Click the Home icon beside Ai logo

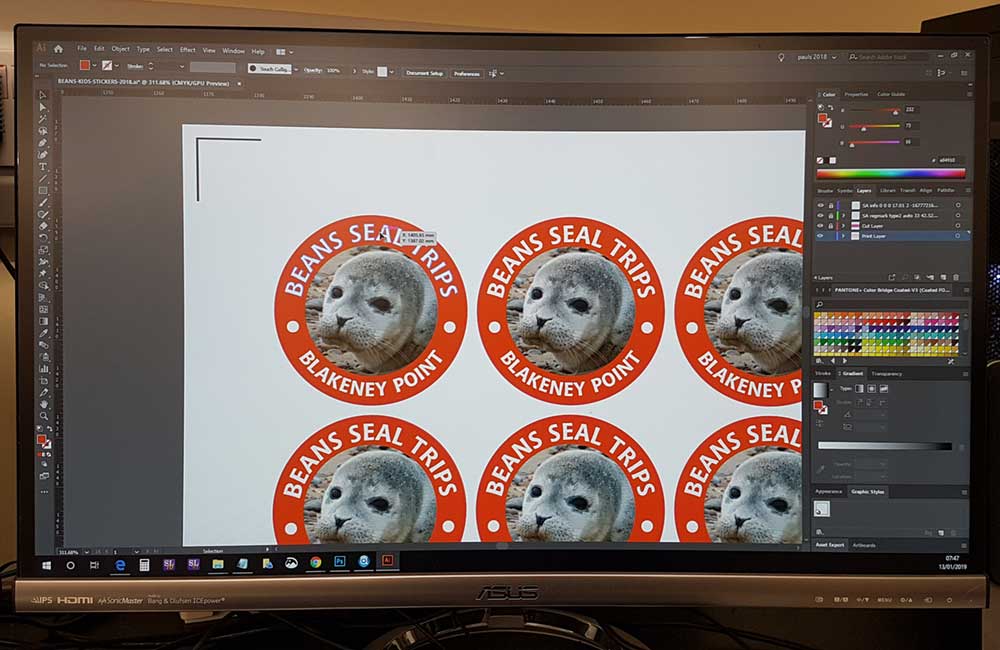[x=59, y=48]
